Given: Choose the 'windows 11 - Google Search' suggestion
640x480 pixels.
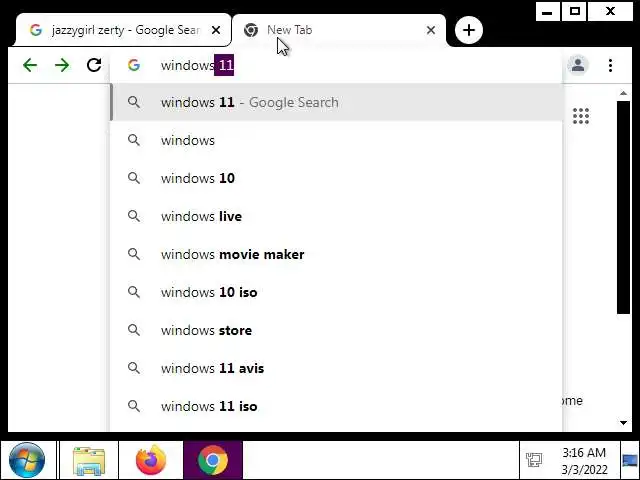Looking at the screenshot, I should (x=337, y=102).
